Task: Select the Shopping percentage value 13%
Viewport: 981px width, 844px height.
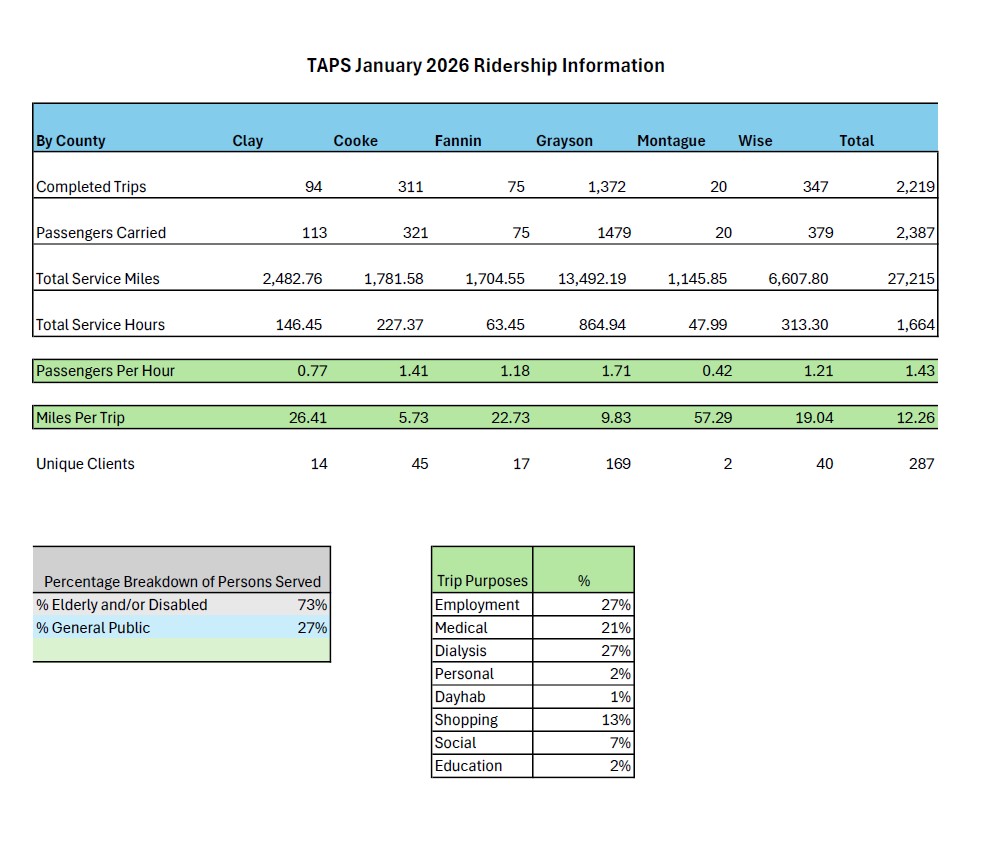Action: 616,720
